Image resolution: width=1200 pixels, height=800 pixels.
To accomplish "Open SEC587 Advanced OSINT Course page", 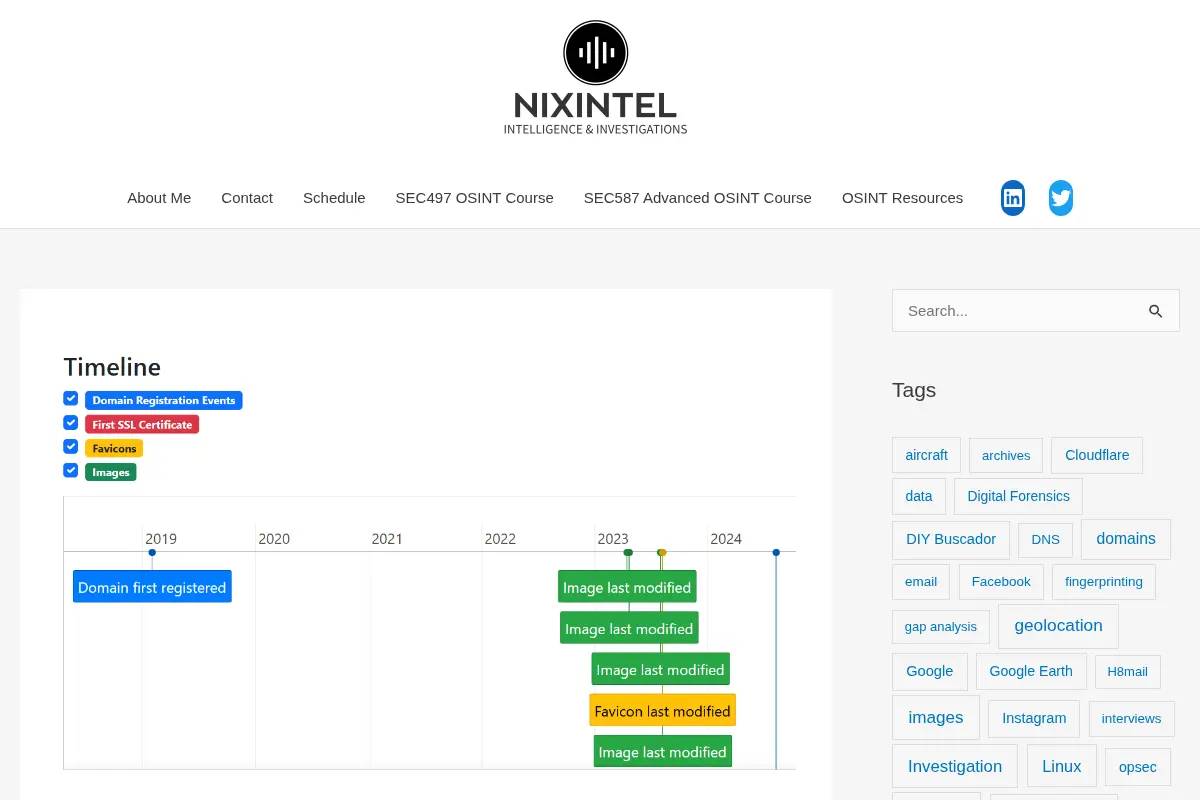I will click(x=698, y=198).
